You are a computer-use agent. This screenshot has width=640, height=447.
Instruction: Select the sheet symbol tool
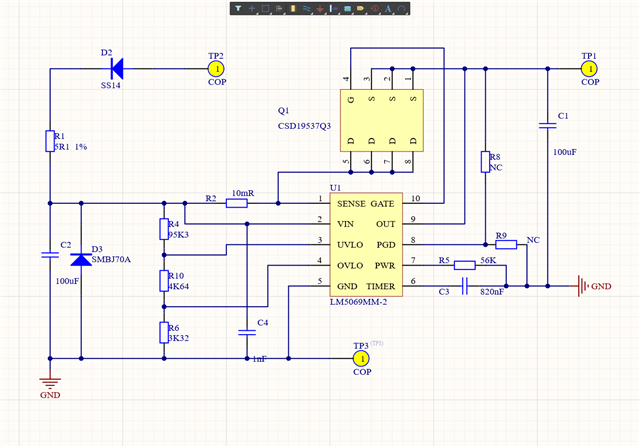pos(347,8)
